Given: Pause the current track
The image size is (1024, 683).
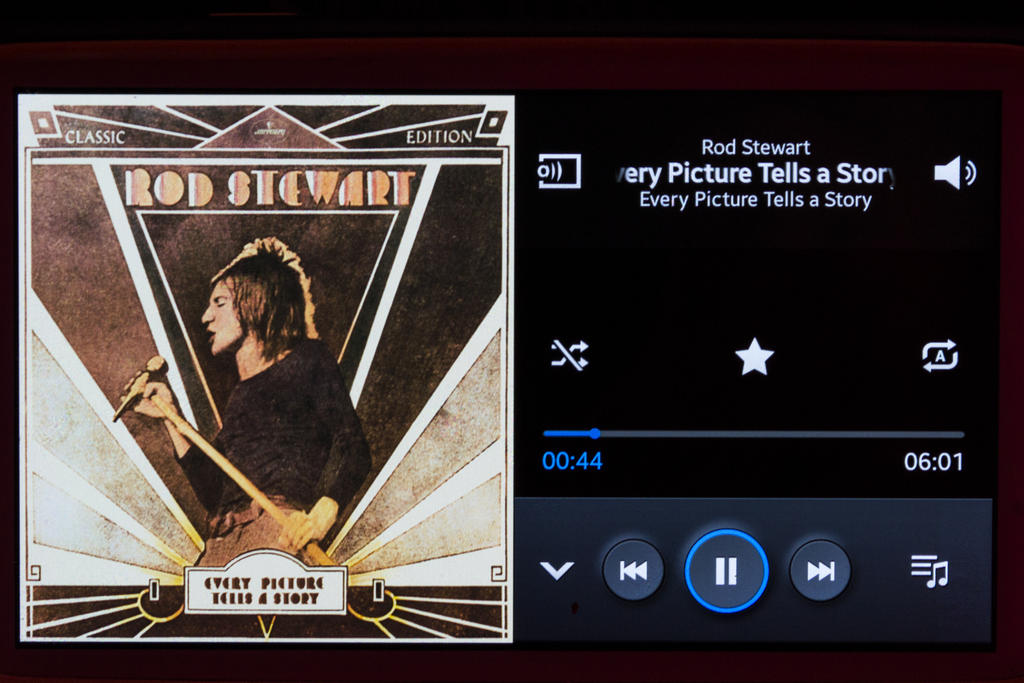Looking at the screenshot, I should click(726, 571).
